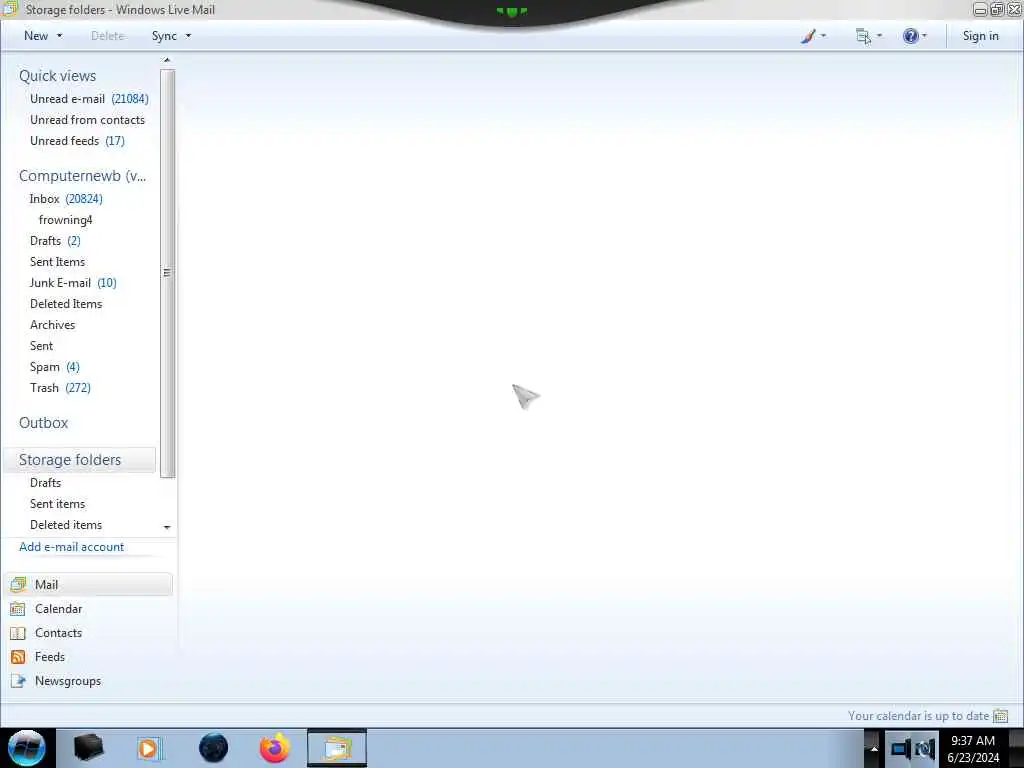Expand the New button dropdown arrow
Screen dimensions: 1024x768
pos(59,36)
